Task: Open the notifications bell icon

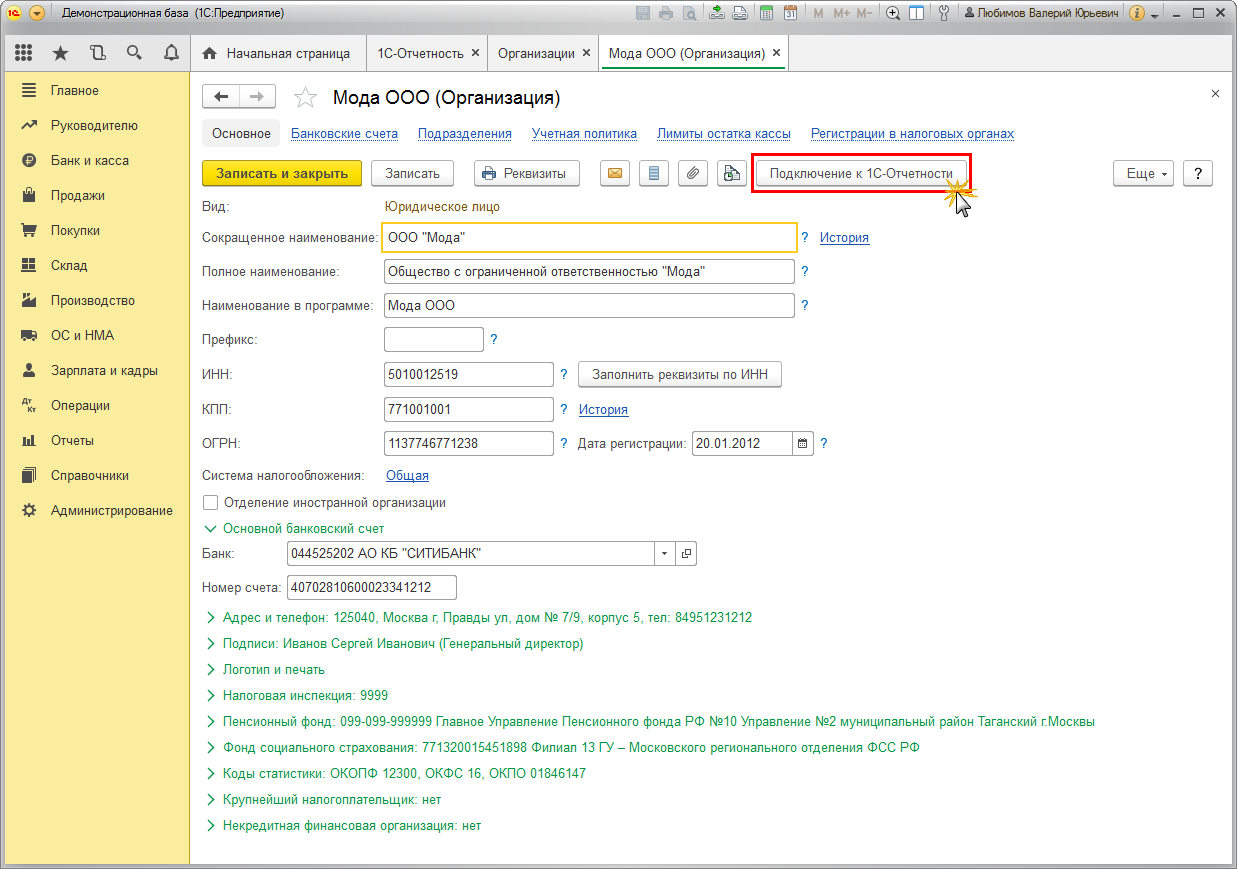Action: [170, 53]
